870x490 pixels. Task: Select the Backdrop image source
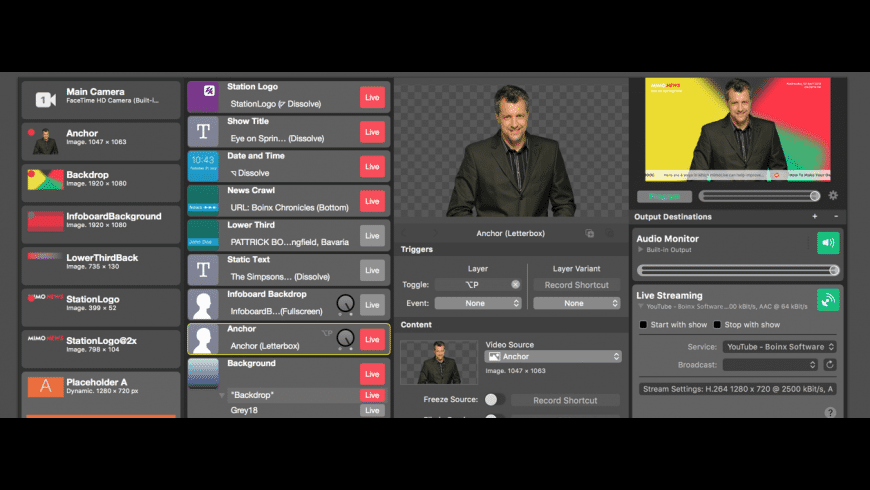click(100, 180)
